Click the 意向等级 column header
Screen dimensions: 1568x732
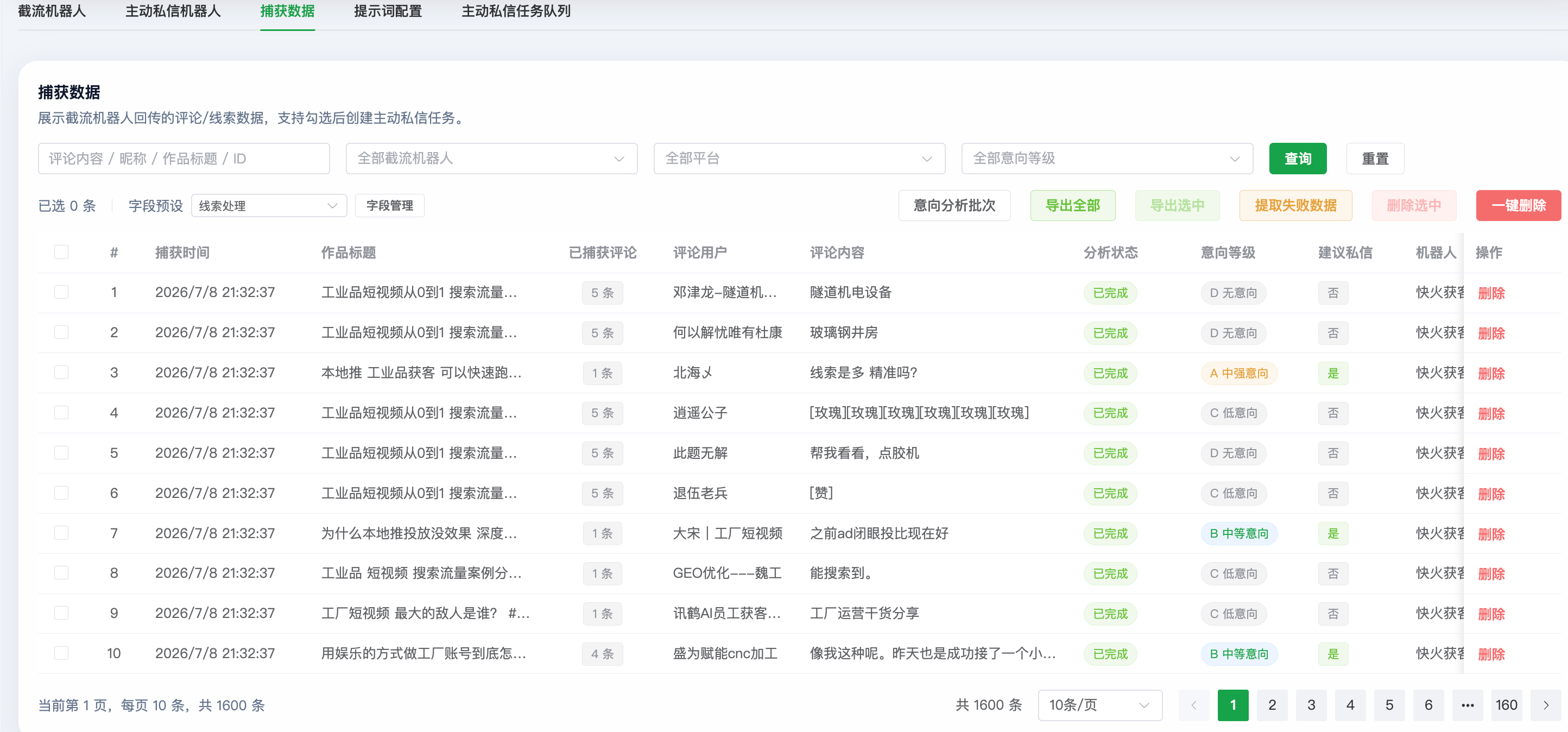point(1228,252)
